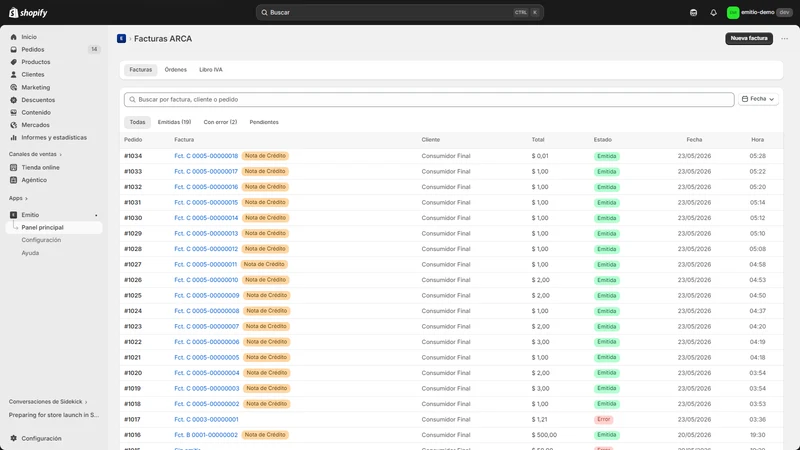Open Preparing for store launch conversation
This screenshot has width=800, height=450.
54,415
